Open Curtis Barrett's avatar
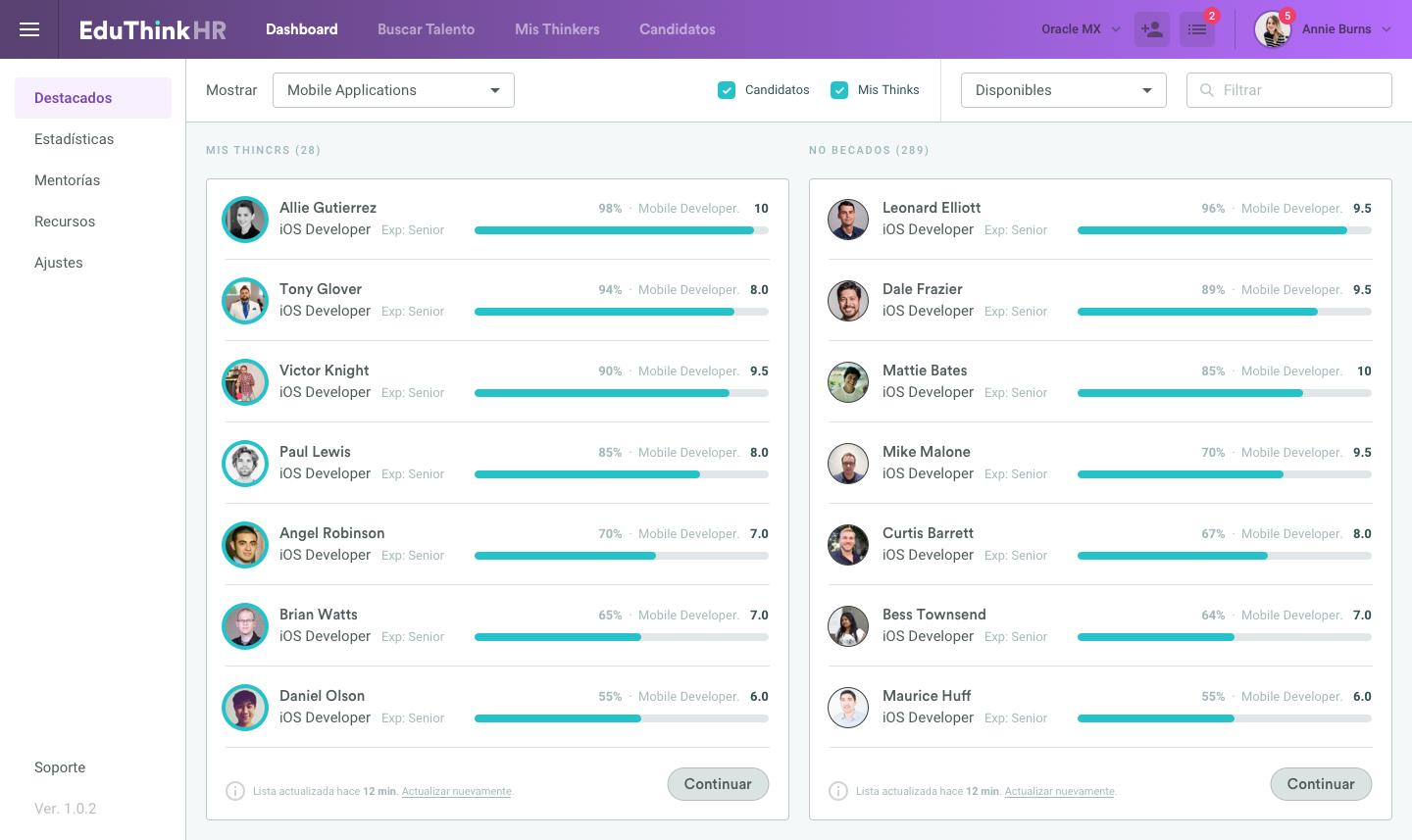 pyautogui.click(x=848, y=545)
